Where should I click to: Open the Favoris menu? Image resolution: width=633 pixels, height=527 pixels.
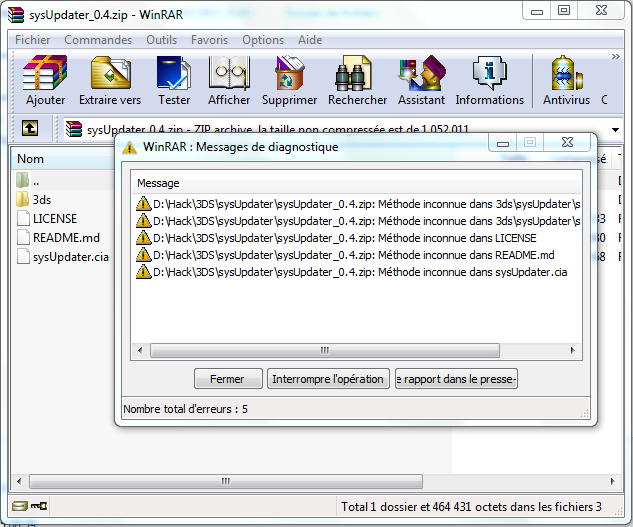(x=209, y=40)
